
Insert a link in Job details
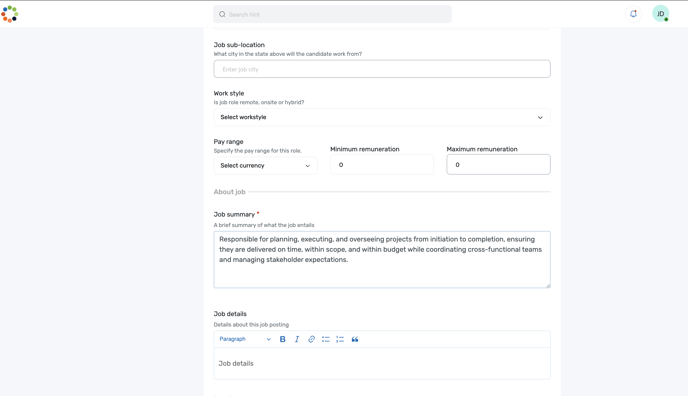[312, 339]
